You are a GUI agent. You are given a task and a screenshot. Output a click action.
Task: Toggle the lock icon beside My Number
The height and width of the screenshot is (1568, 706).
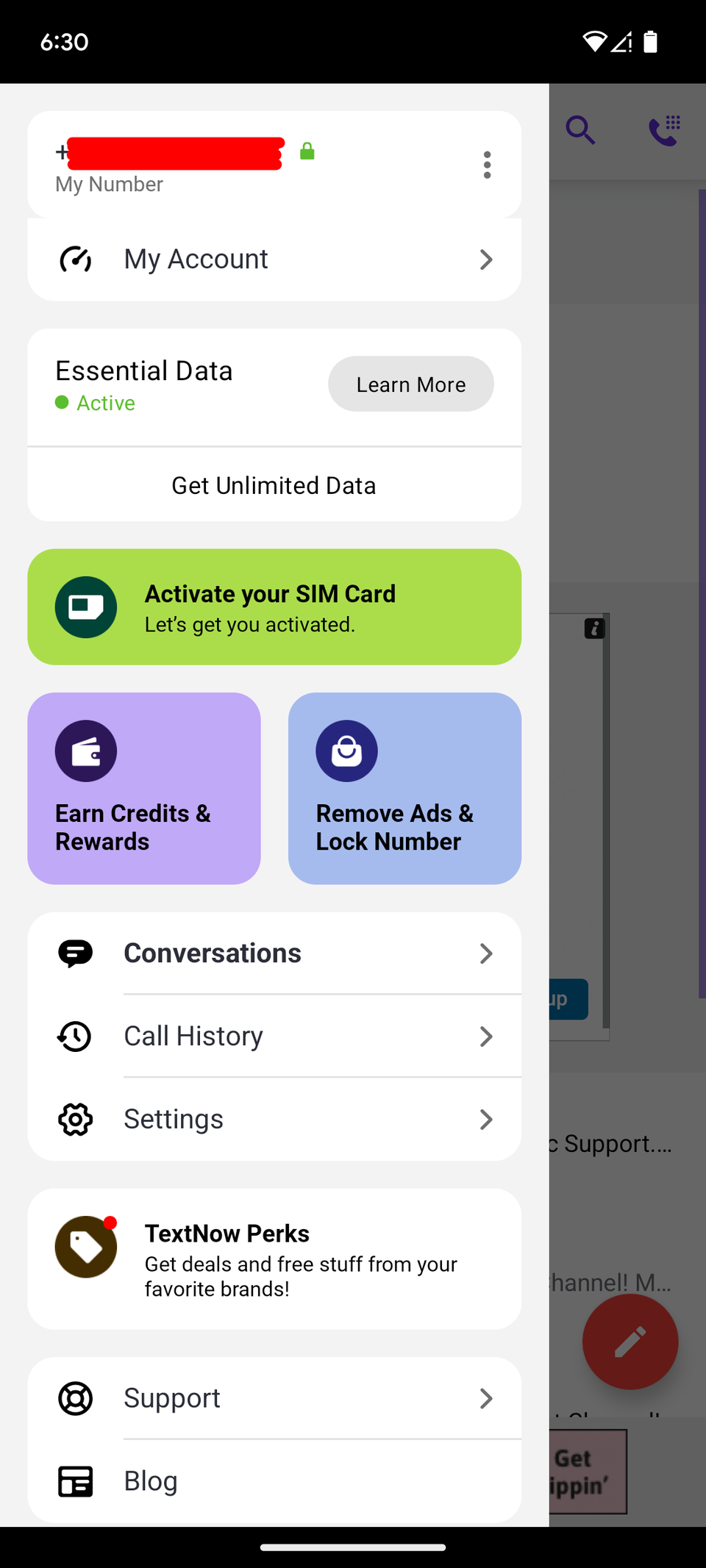point(307,151)
